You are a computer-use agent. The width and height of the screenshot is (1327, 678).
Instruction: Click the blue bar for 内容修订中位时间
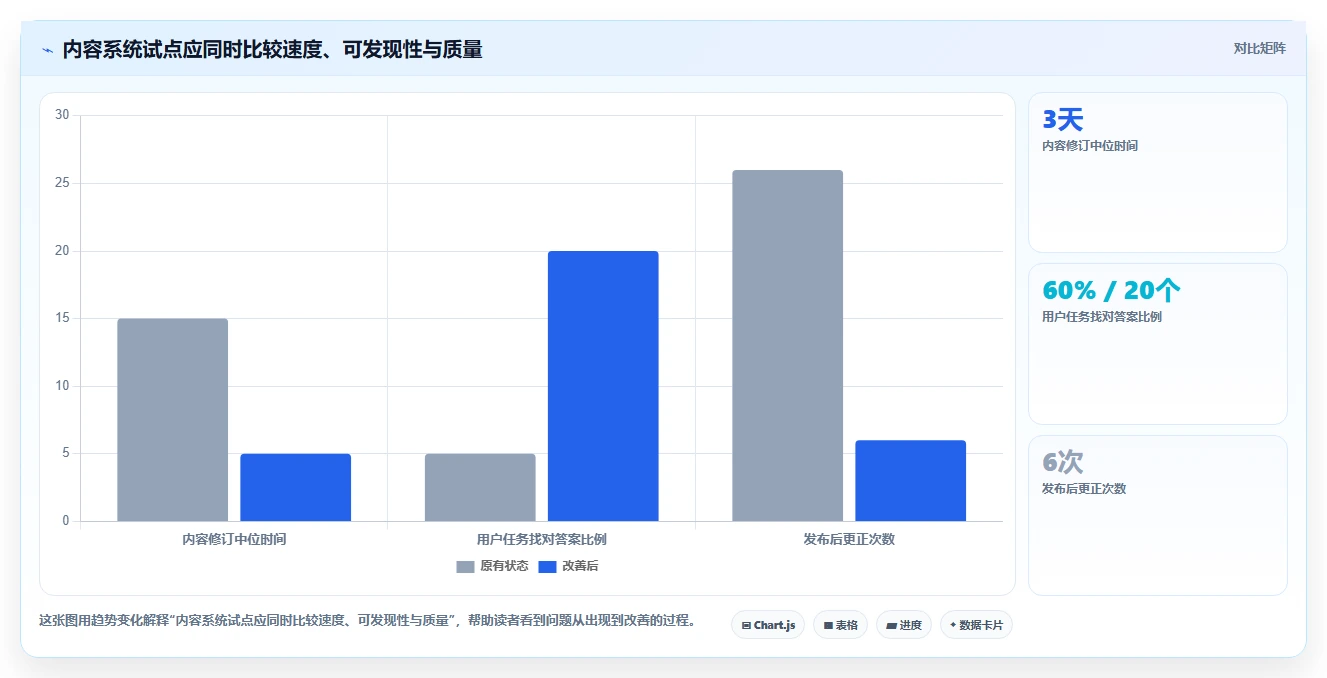tap(295, 487)
